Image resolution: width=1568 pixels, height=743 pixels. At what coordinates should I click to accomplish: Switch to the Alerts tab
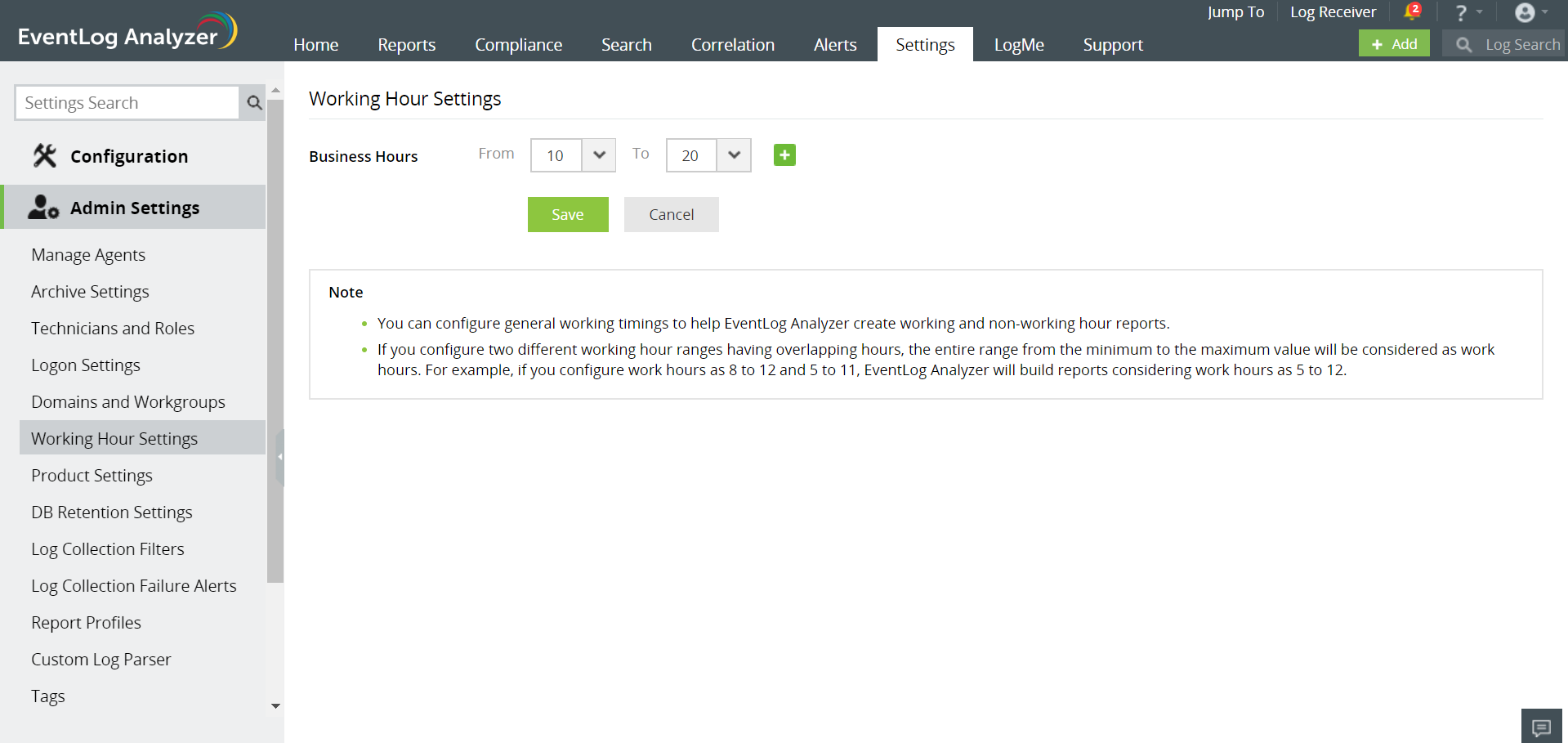pos(835,45)
